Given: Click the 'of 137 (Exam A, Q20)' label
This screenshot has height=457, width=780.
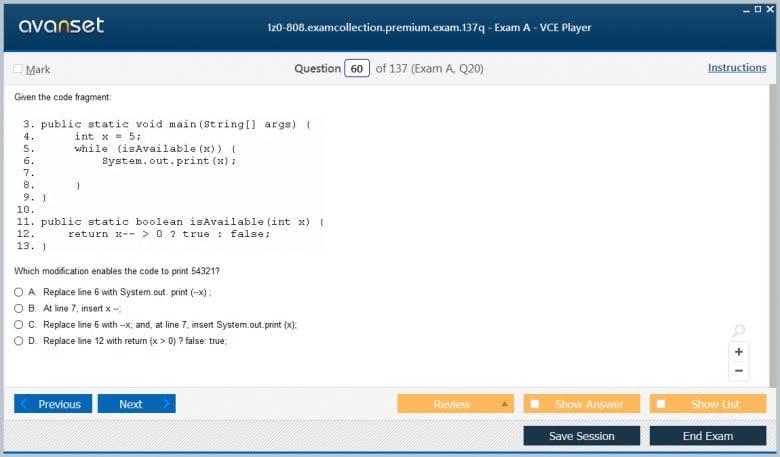Looking at the screenshot, I should [x=429, y=69].
